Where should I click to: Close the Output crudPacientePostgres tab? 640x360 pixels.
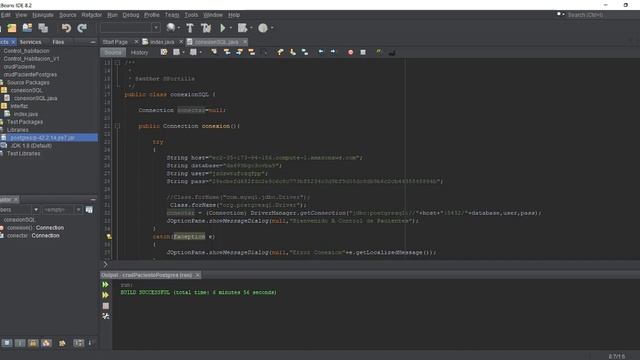click(x=198, y=275)
